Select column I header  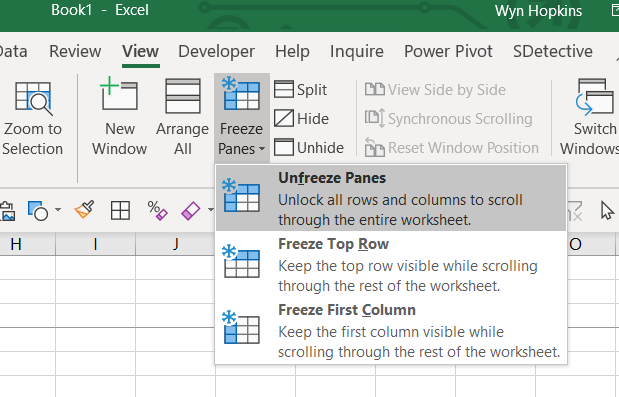coord(96,244)
